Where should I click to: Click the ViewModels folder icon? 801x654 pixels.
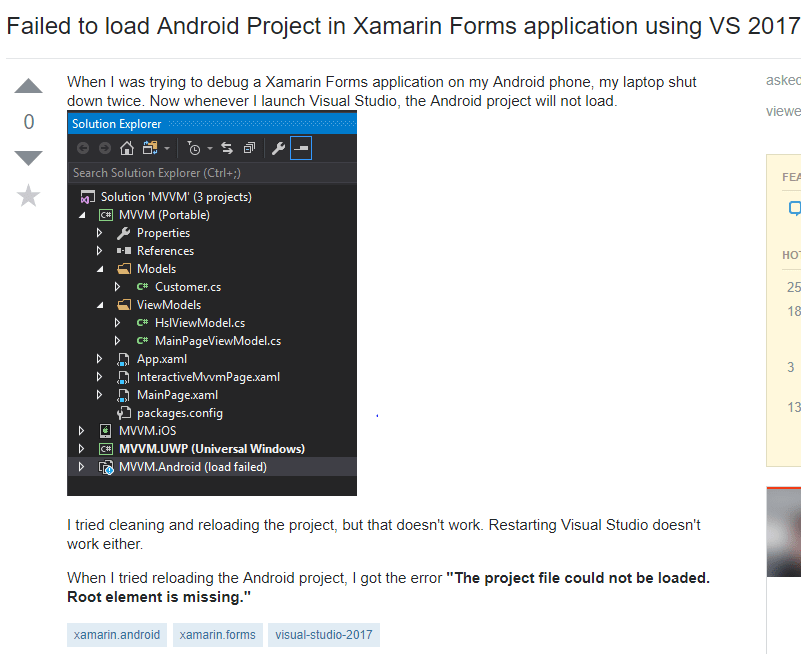coord(124,305)
